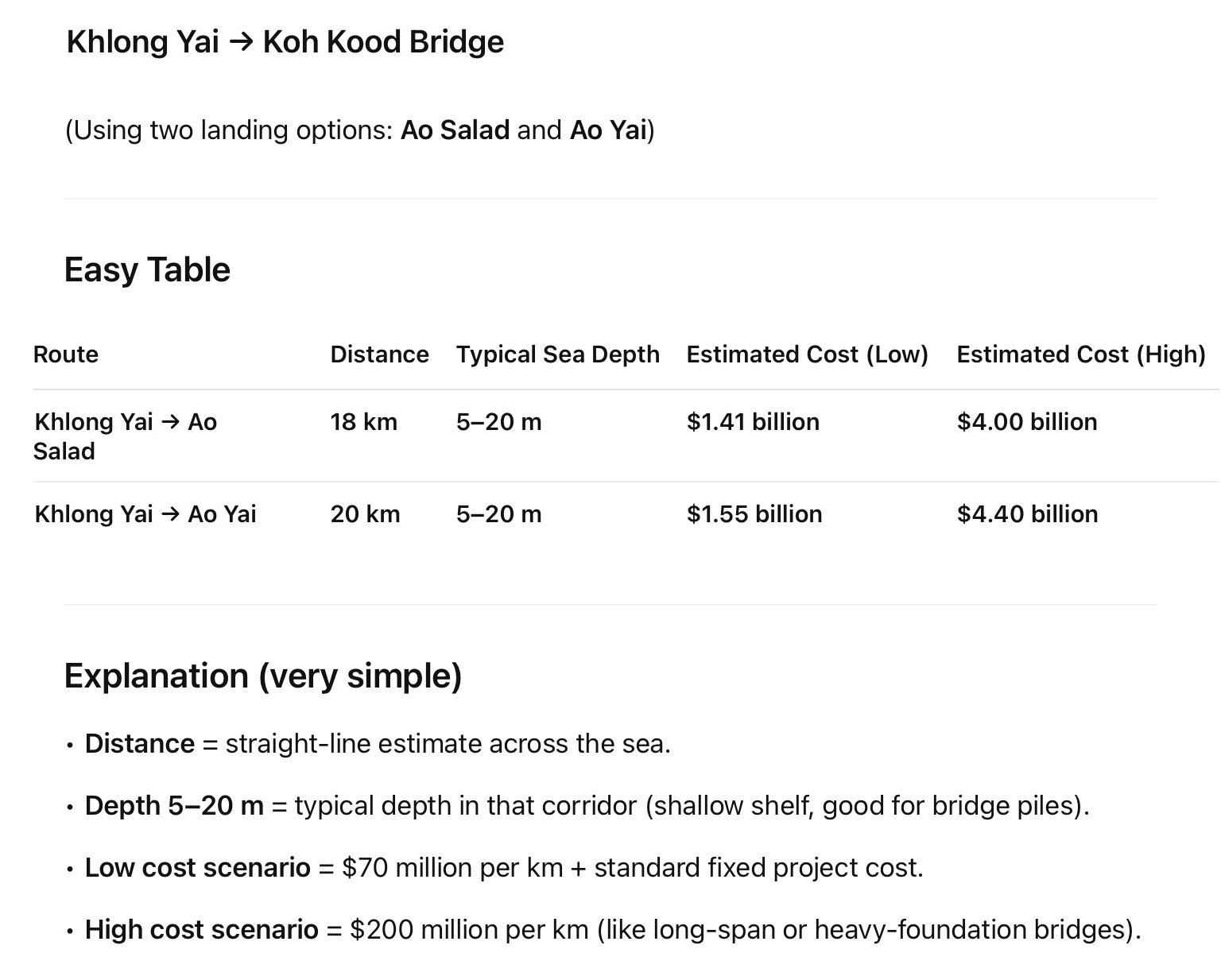
Task: Select the "Khlong Yai → Ao Salad" route cell
Action: coord(125,436)
